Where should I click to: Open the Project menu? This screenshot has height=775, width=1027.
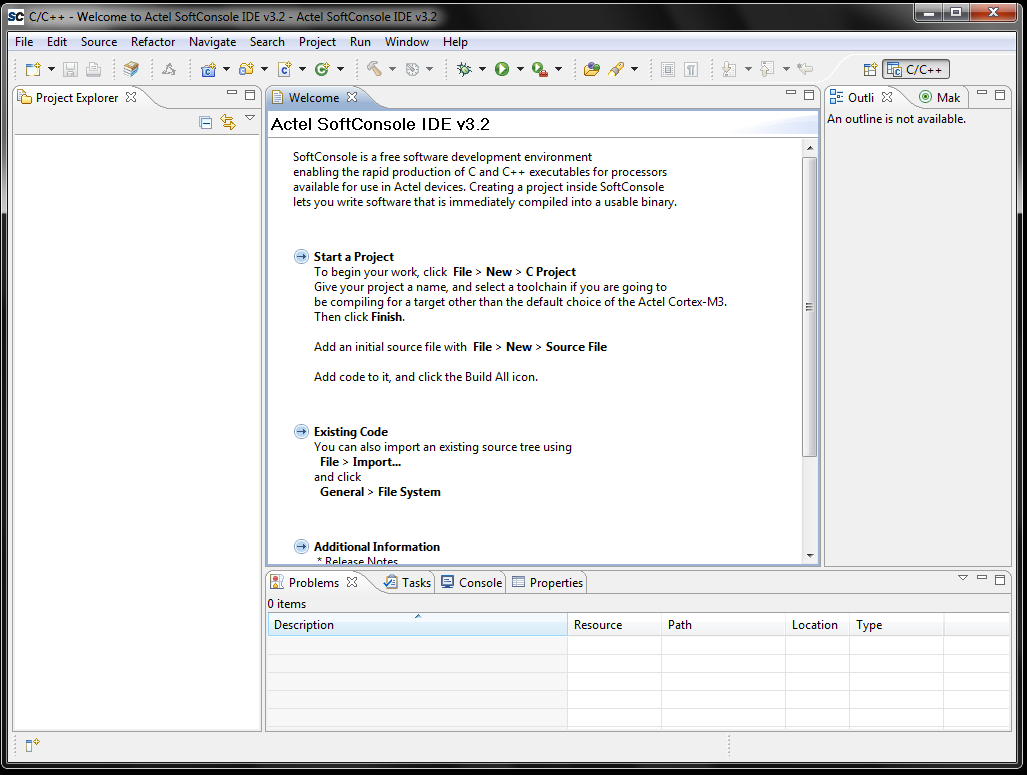(x=317, y=42)
